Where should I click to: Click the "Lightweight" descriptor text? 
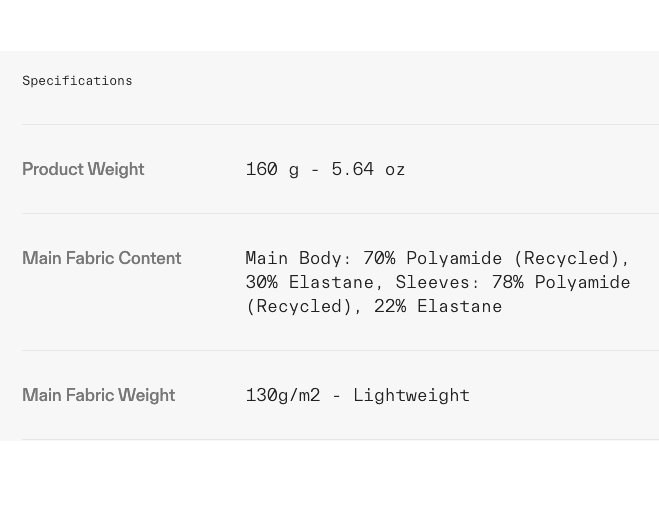pyautogui.click(x=411, y=395)
